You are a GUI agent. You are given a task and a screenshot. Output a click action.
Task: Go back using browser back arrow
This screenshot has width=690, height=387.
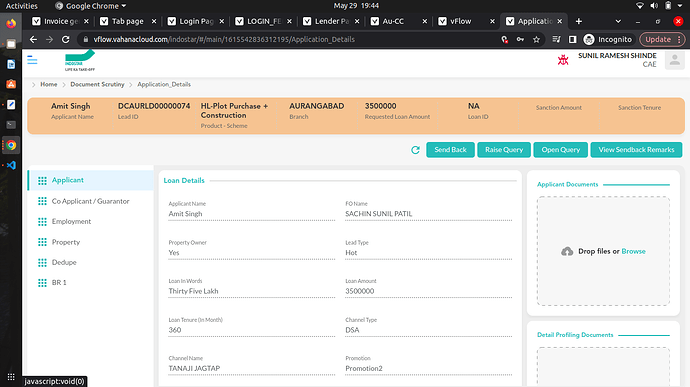pos(33,40)
